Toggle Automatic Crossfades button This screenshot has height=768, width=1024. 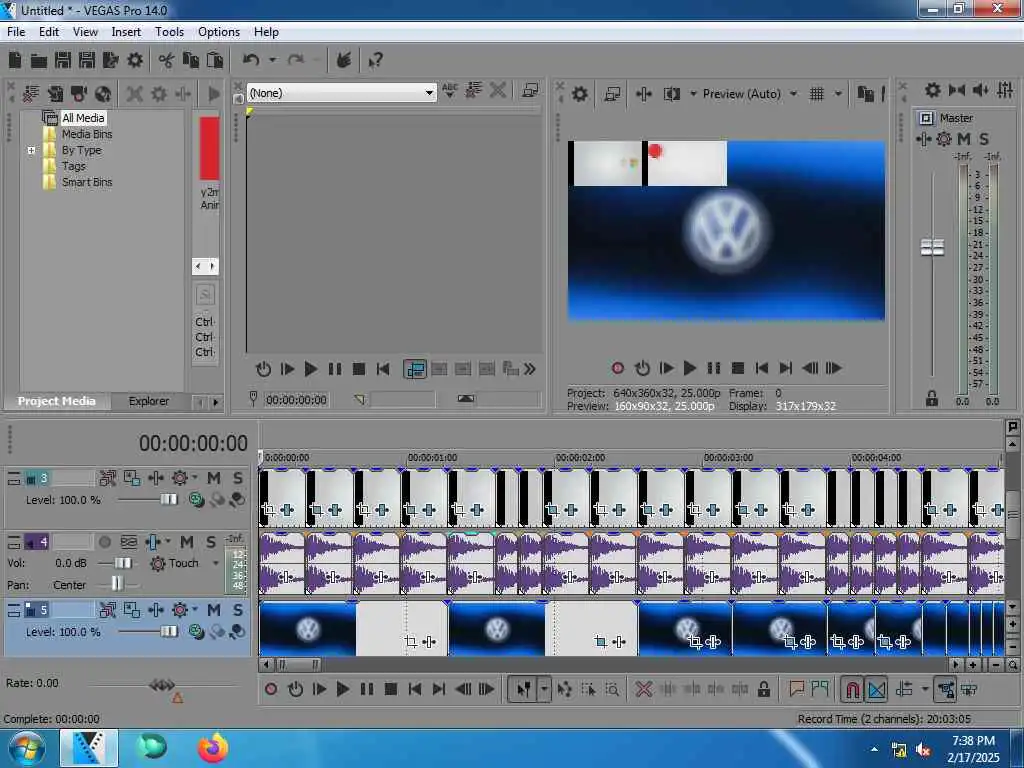click(x=876, y=689)
